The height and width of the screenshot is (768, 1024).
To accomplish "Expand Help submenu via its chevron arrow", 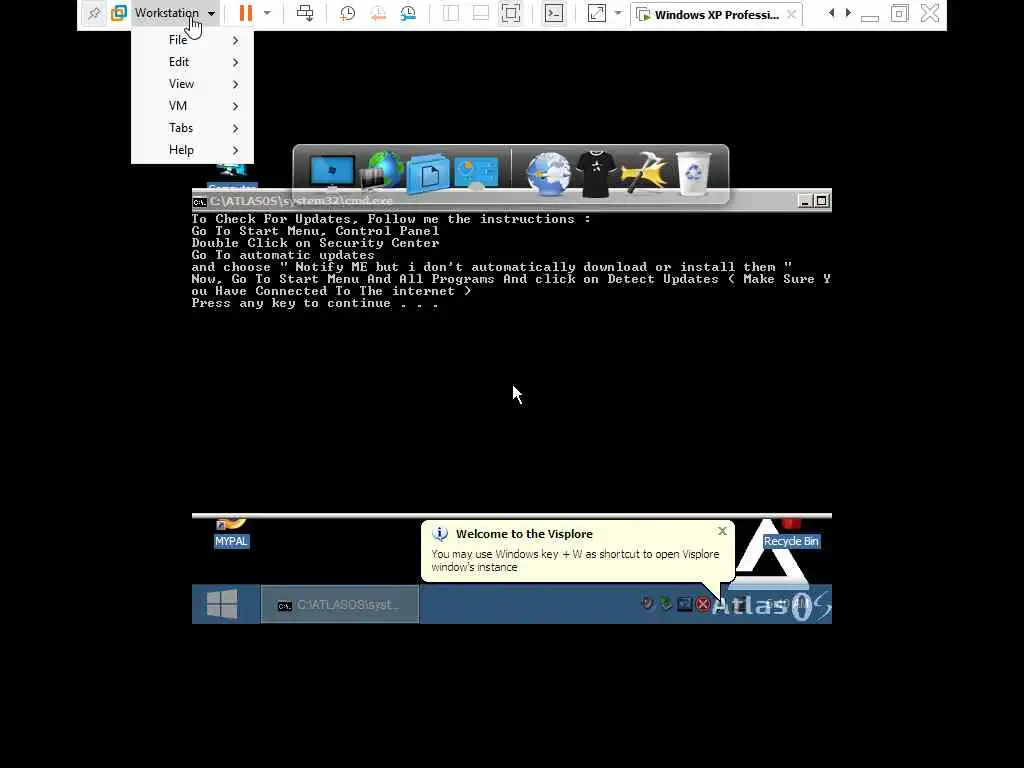I will click(236, 150).
